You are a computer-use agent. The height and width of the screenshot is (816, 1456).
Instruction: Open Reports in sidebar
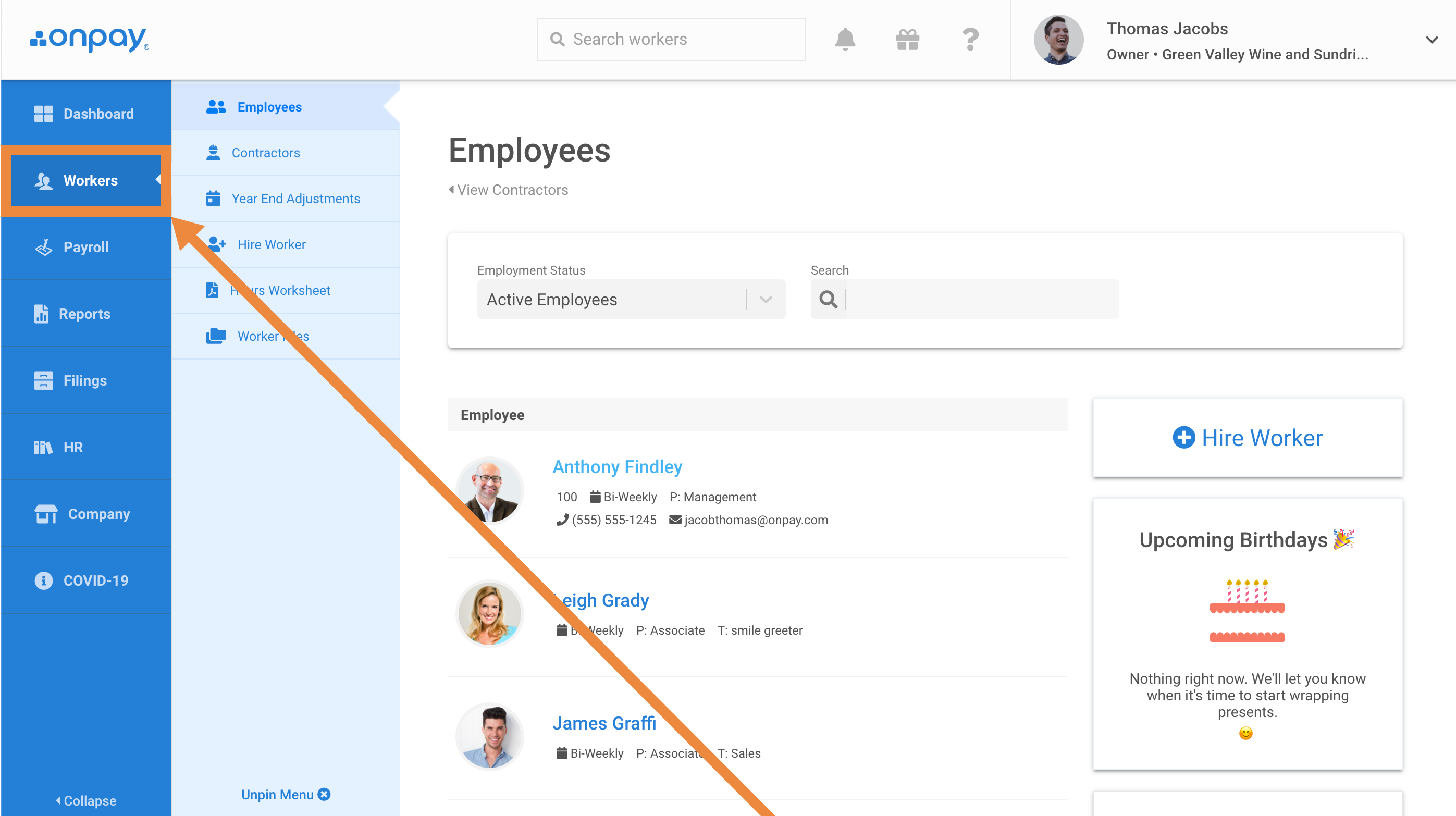tap(87, 314)
